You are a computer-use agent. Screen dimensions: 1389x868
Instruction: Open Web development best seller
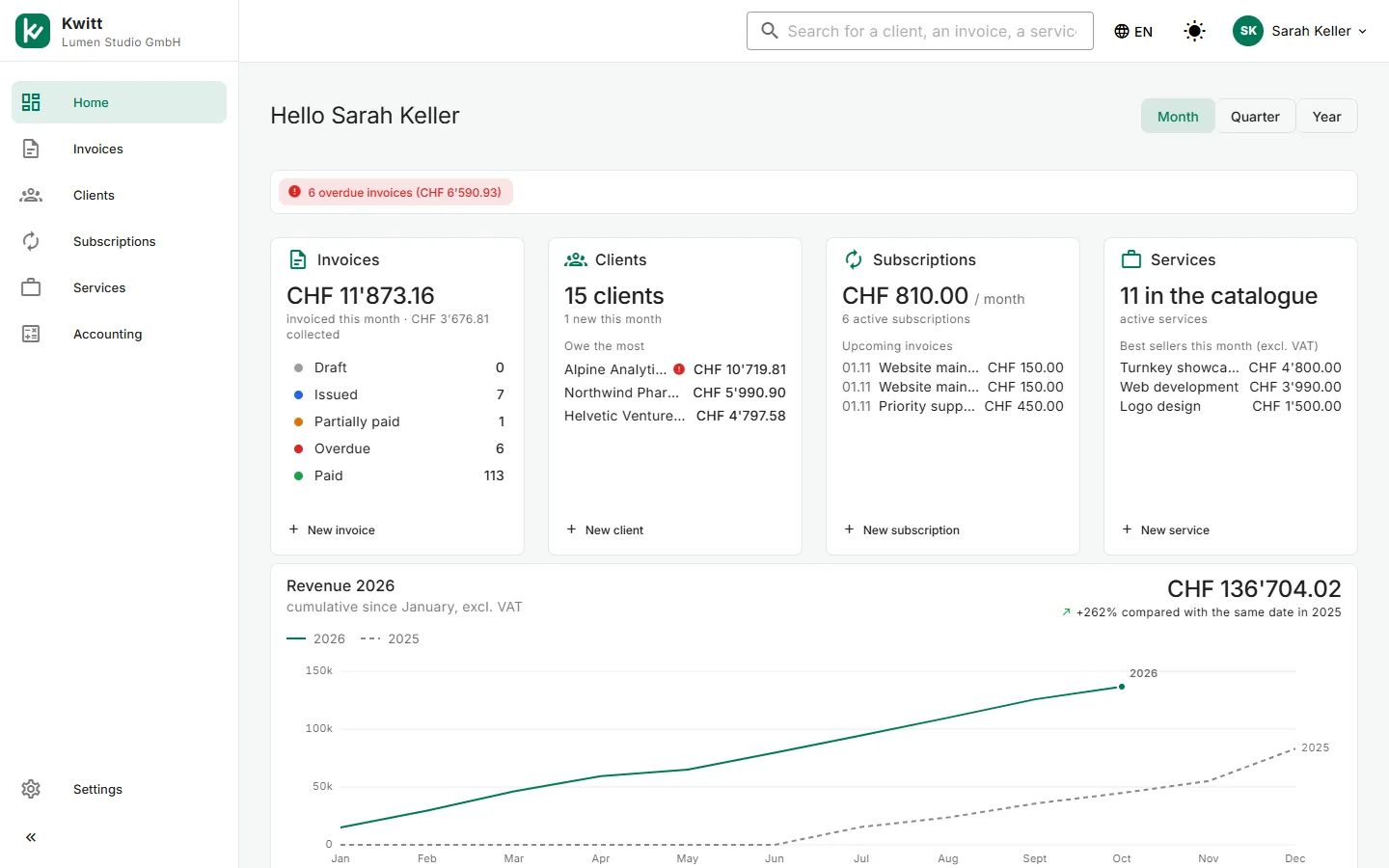point(1231,387)
